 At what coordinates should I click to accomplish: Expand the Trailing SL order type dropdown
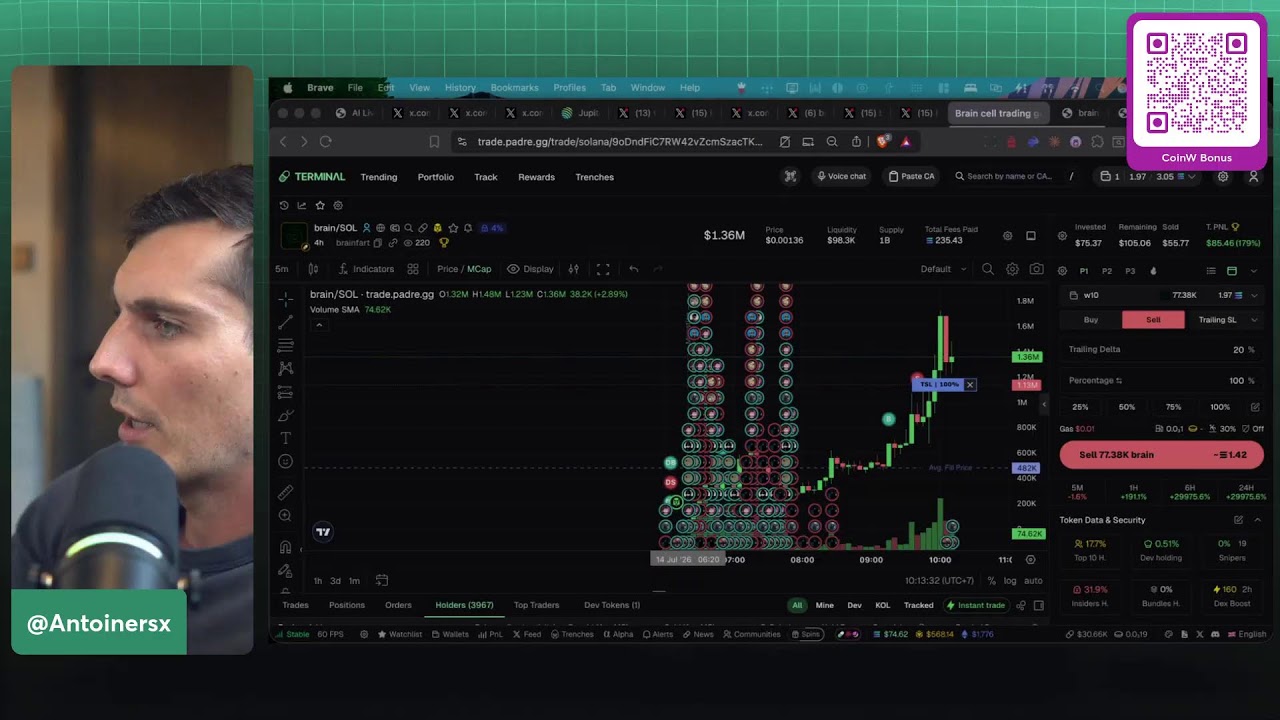coord(1225,320)
